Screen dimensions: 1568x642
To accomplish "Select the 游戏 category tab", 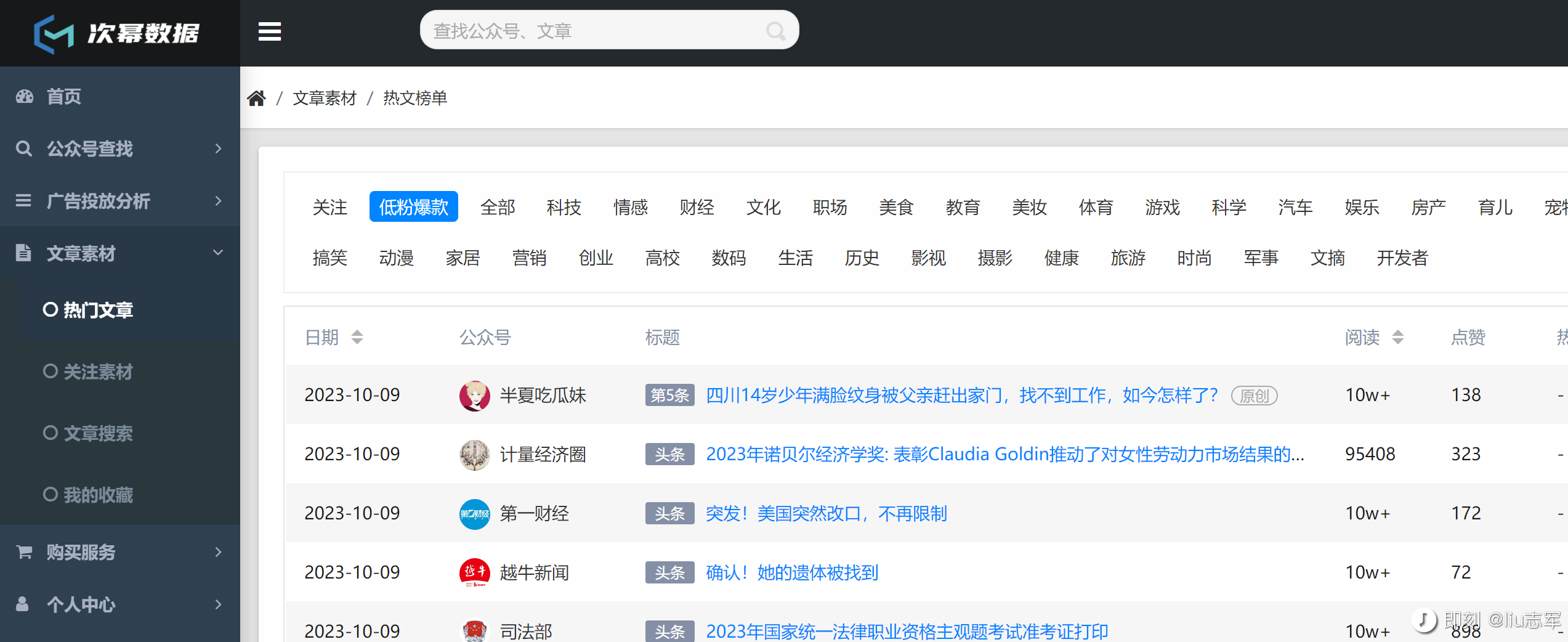I will click(1163, 207).
